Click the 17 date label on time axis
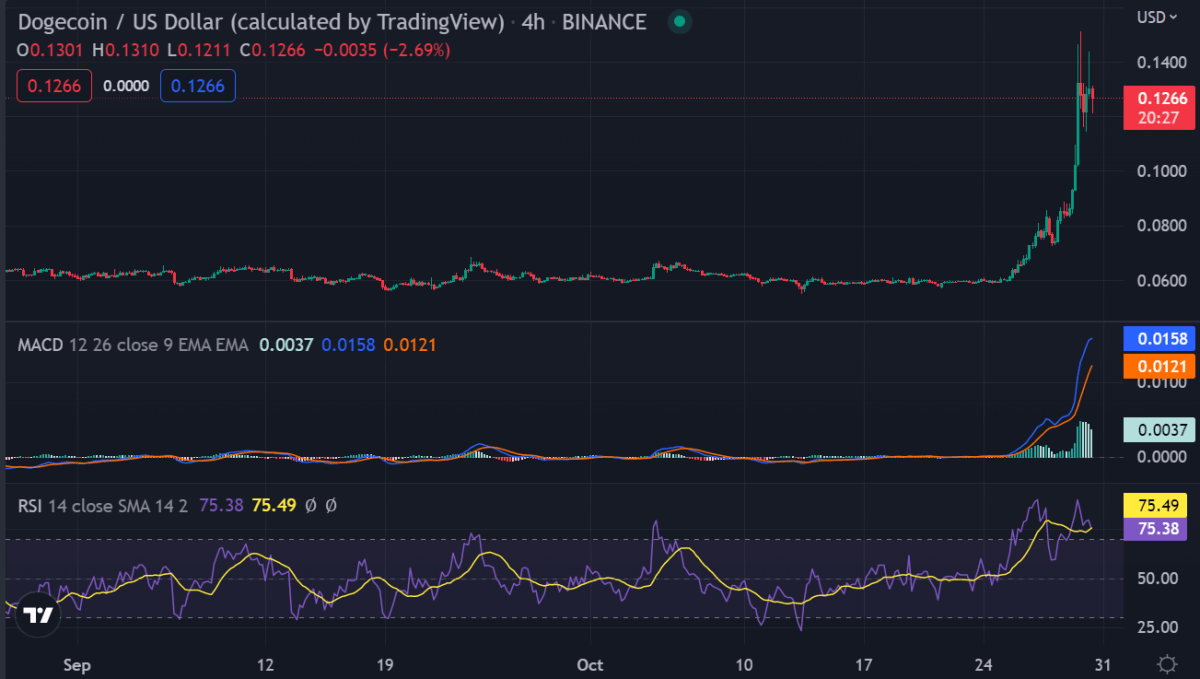This screenshot has height=679, width=1200. tap(866, 664)
